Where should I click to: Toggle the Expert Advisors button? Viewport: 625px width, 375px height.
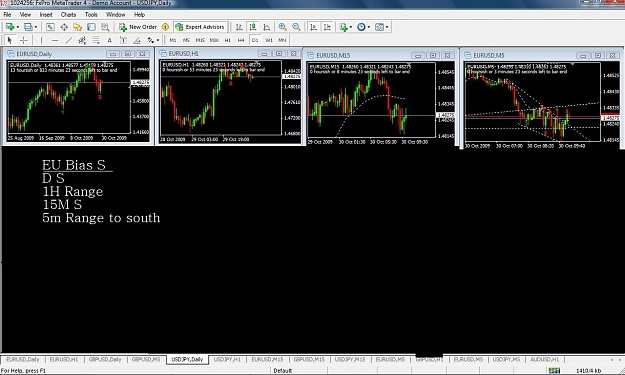(200, 27)
